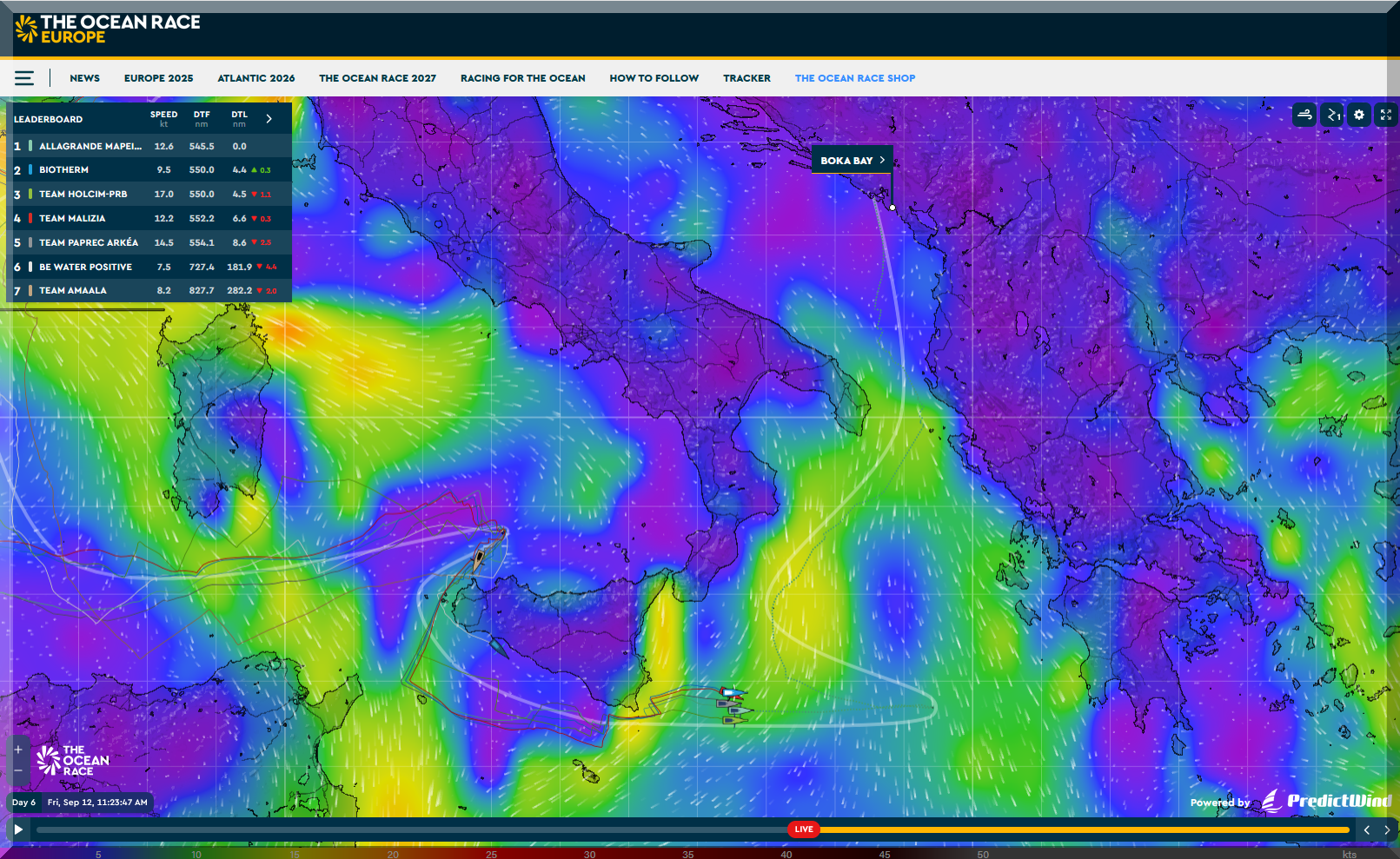Expand the Boka Bay destination label
The width and height of the screenshot is (1400, 859).
[853, 161]
